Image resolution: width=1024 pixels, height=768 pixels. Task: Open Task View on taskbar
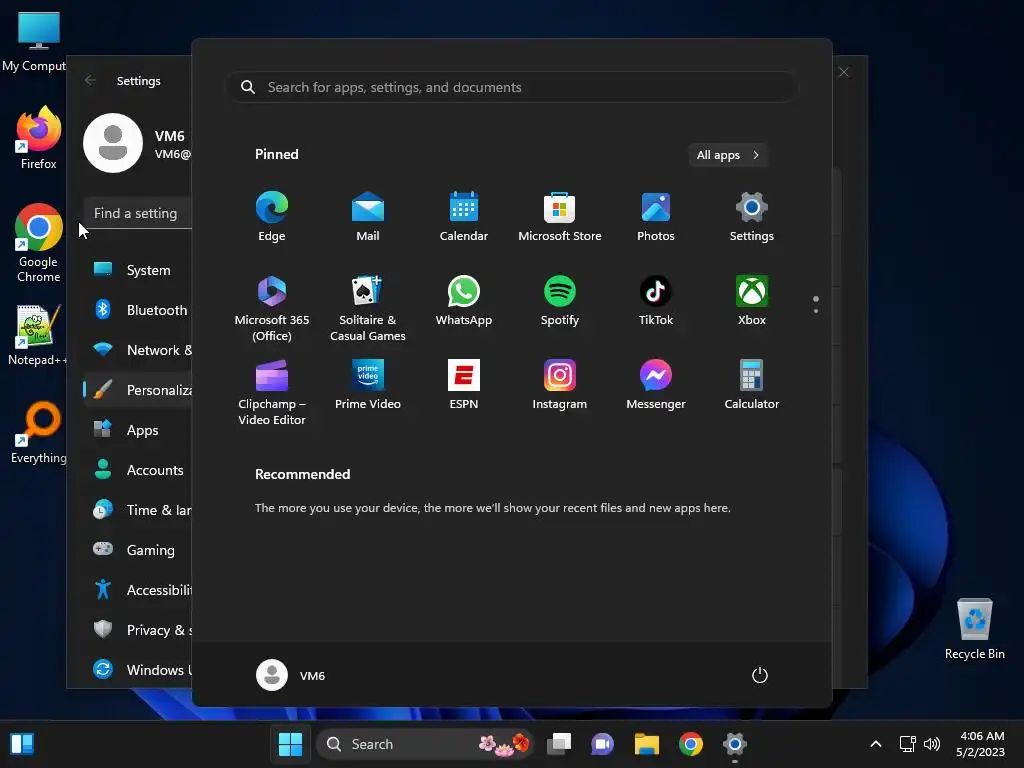point(559,744)
